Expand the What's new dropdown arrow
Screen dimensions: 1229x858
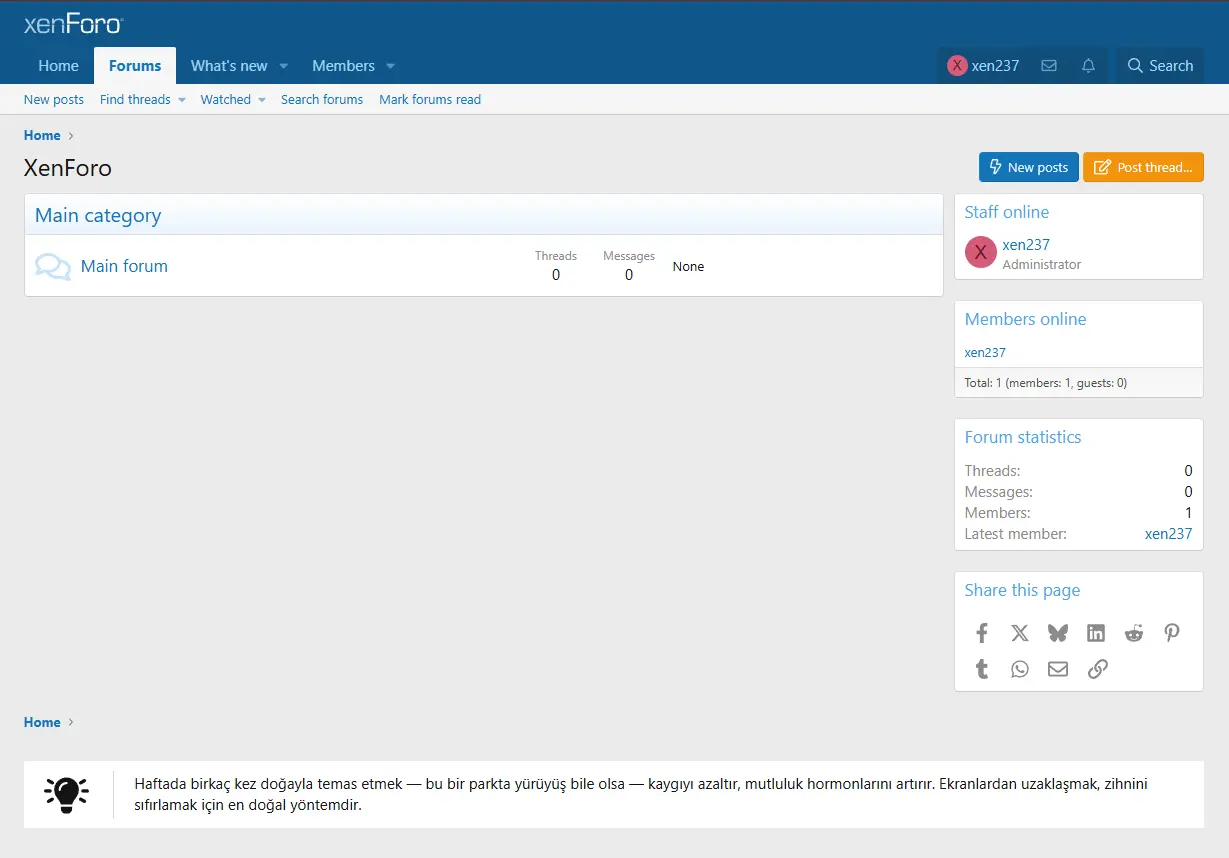pyautogui.click(x=284, y=66)
